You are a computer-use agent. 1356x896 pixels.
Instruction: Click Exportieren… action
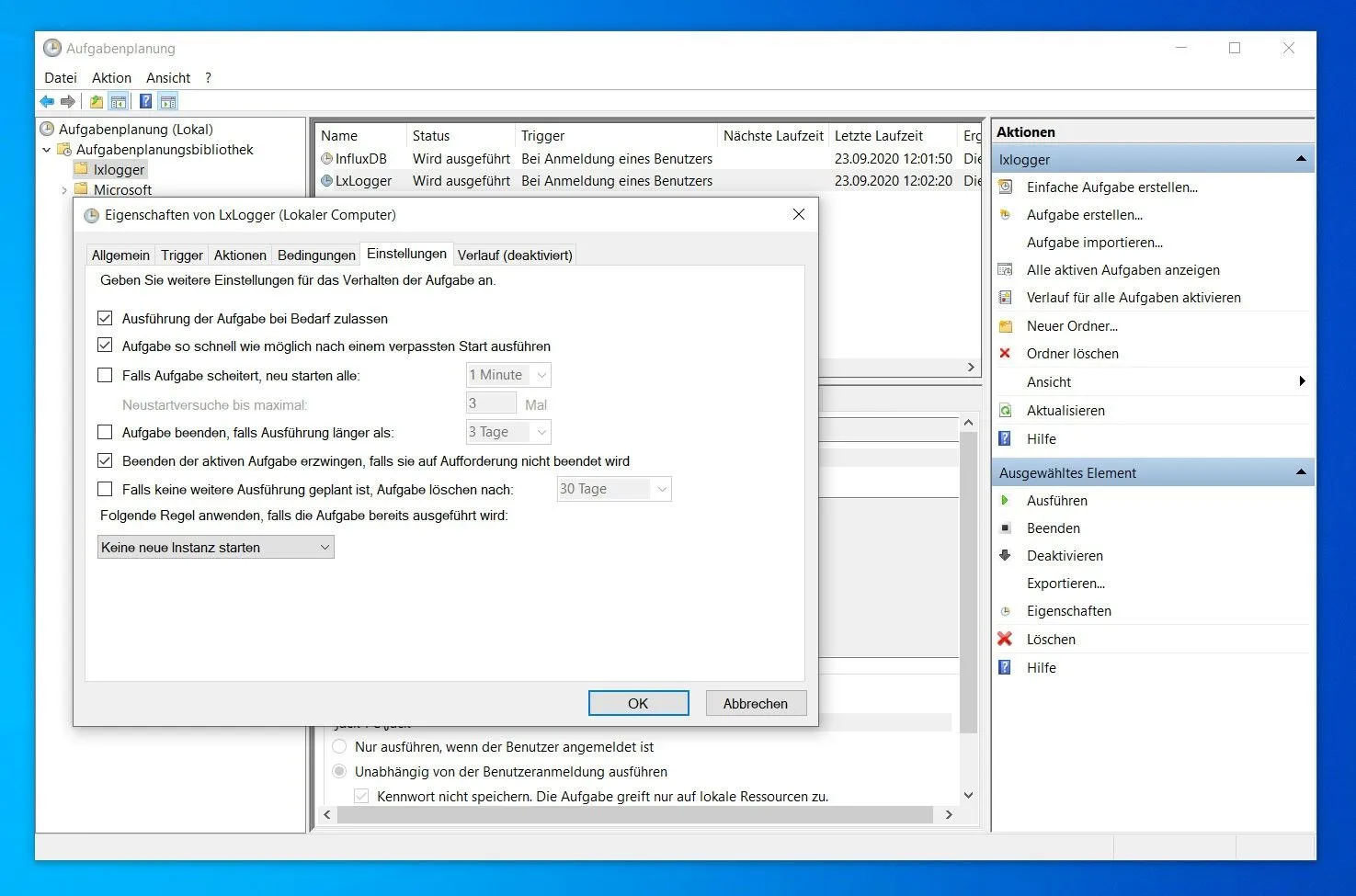pos(1065,584)
